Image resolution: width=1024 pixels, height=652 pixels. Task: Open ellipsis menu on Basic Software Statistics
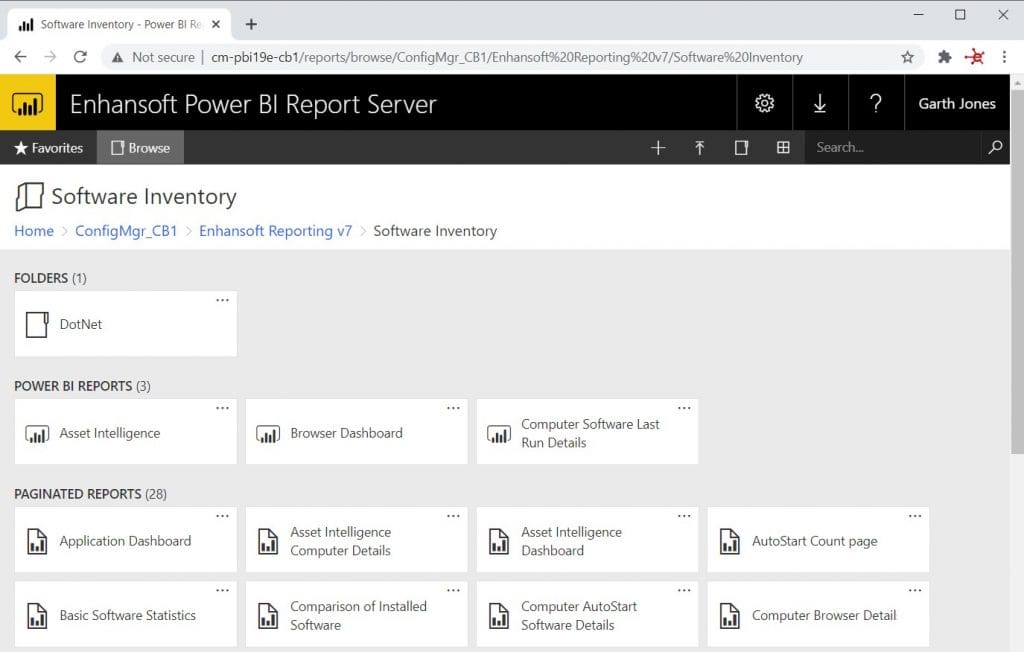click(x=223, y=590)
